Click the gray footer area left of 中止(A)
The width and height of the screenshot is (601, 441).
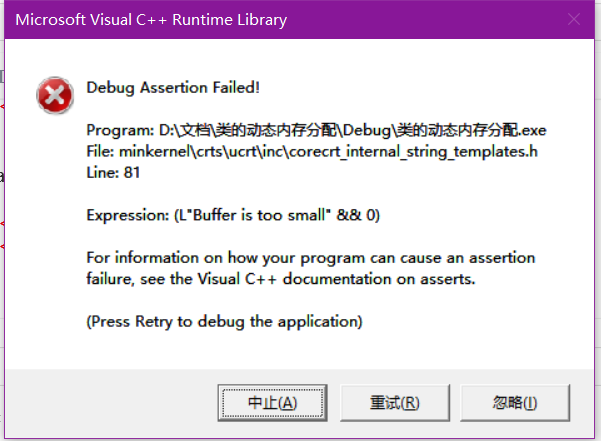point(111,403)
